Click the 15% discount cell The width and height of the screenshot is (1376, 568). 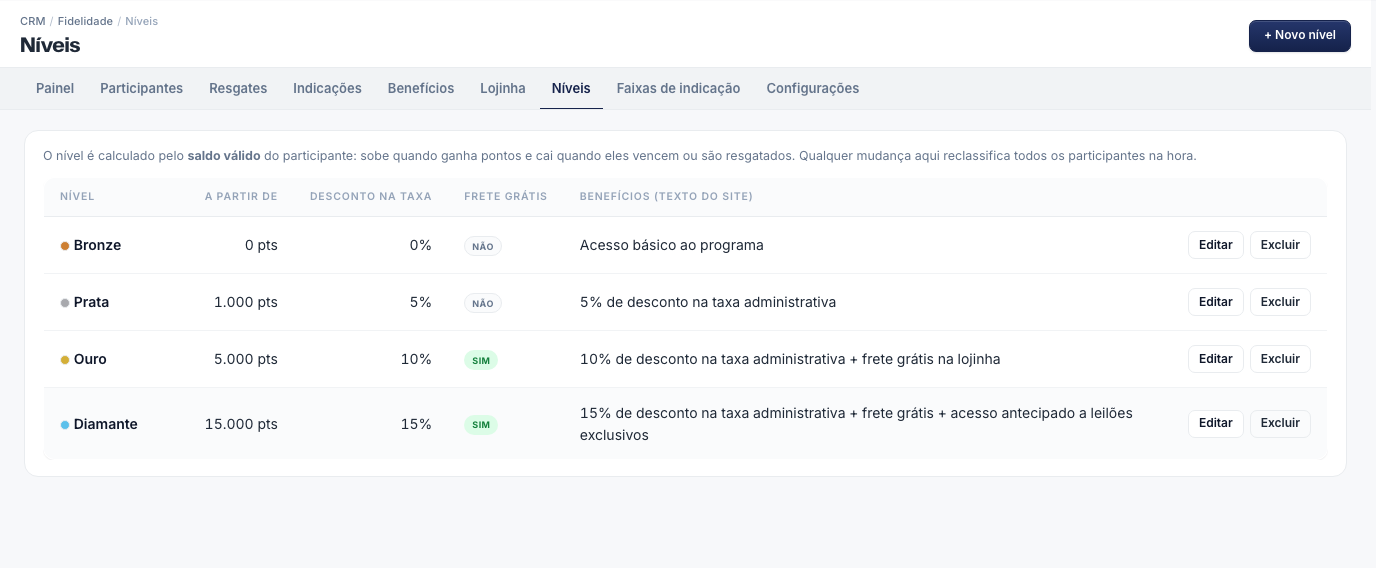click(x=416, y=424)
